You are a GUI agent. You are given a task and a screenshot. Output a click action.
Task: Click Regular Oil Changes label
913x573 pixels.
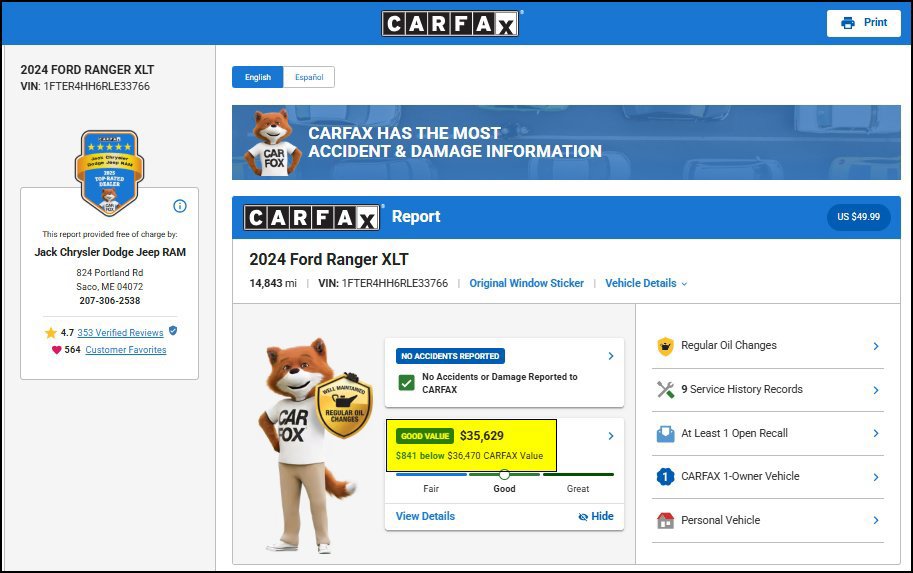tap(729, 345)
